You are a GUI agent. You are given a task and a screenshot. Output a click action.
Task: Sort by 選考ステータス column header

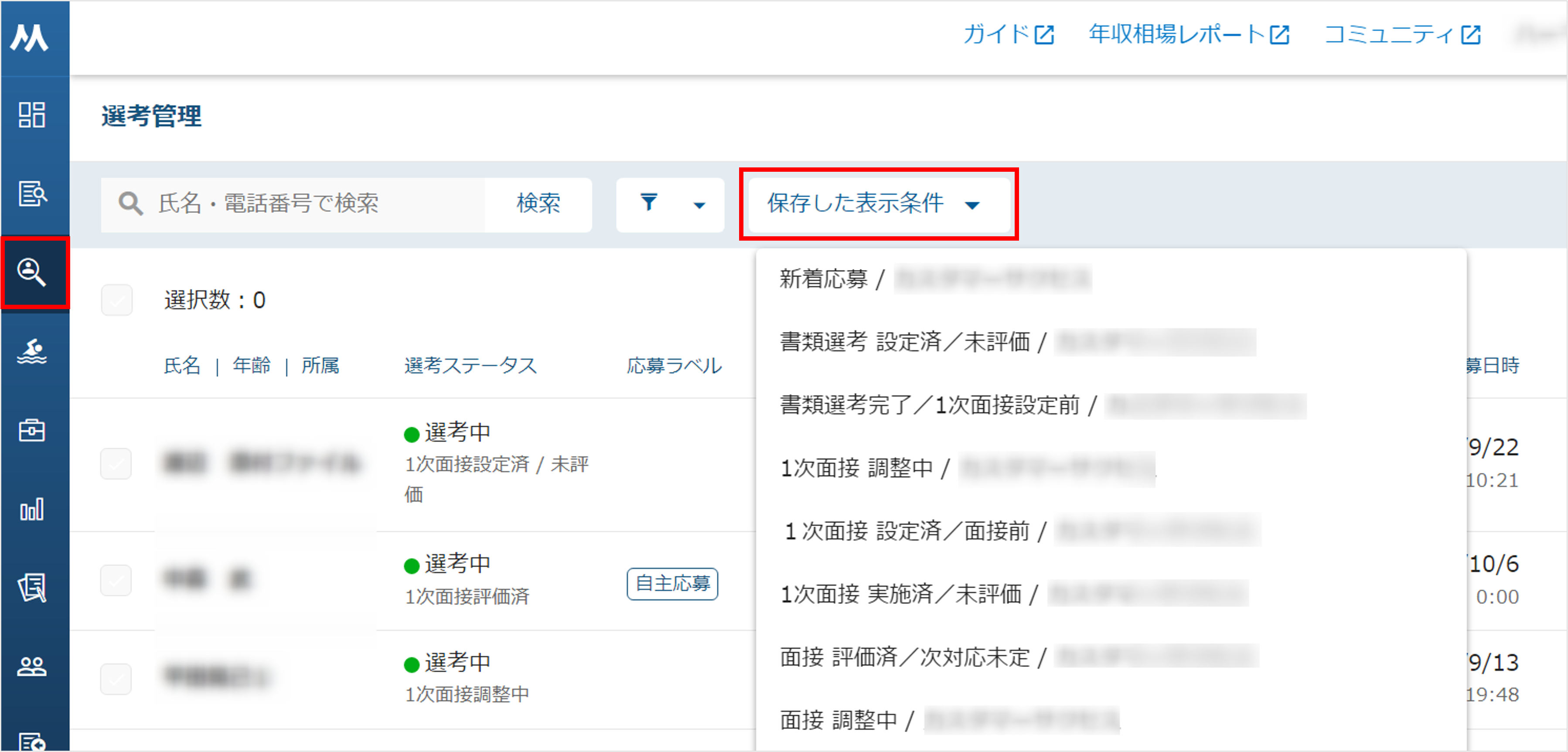pyautogui.click(x=470, y=365)
